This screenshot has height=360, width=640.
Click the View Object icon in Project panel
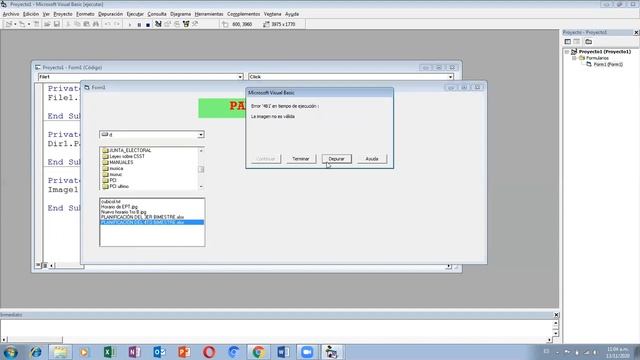[x=576, y=42]
